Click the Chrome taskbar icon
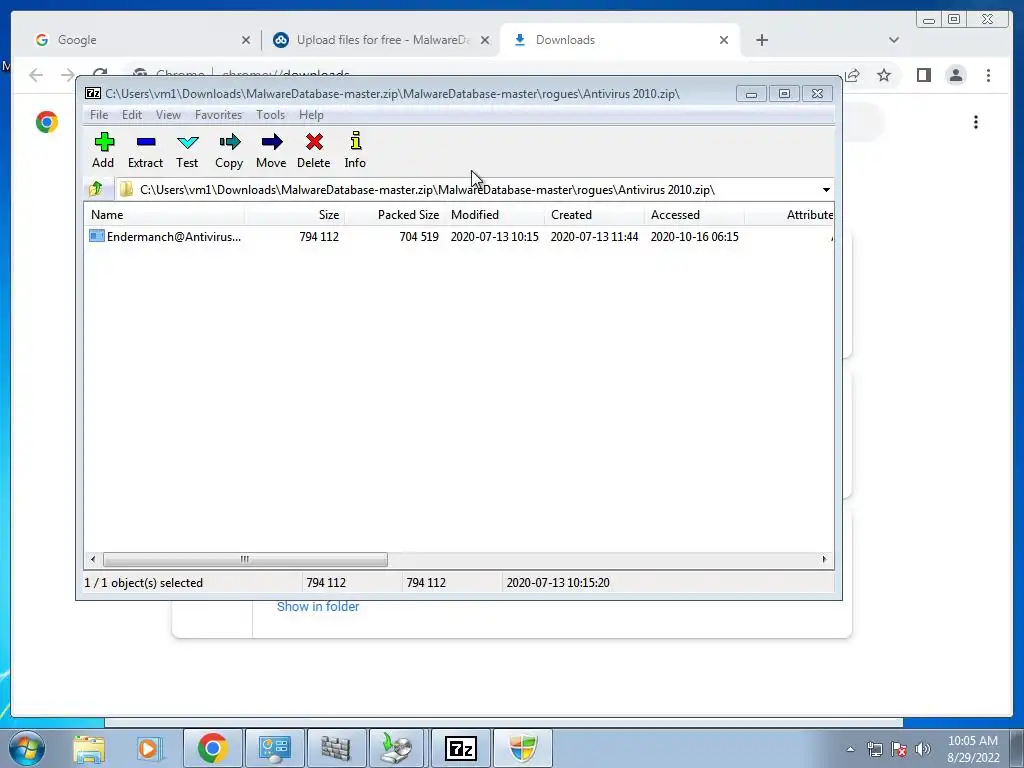1024x768 pixels. tap(212, 748)
